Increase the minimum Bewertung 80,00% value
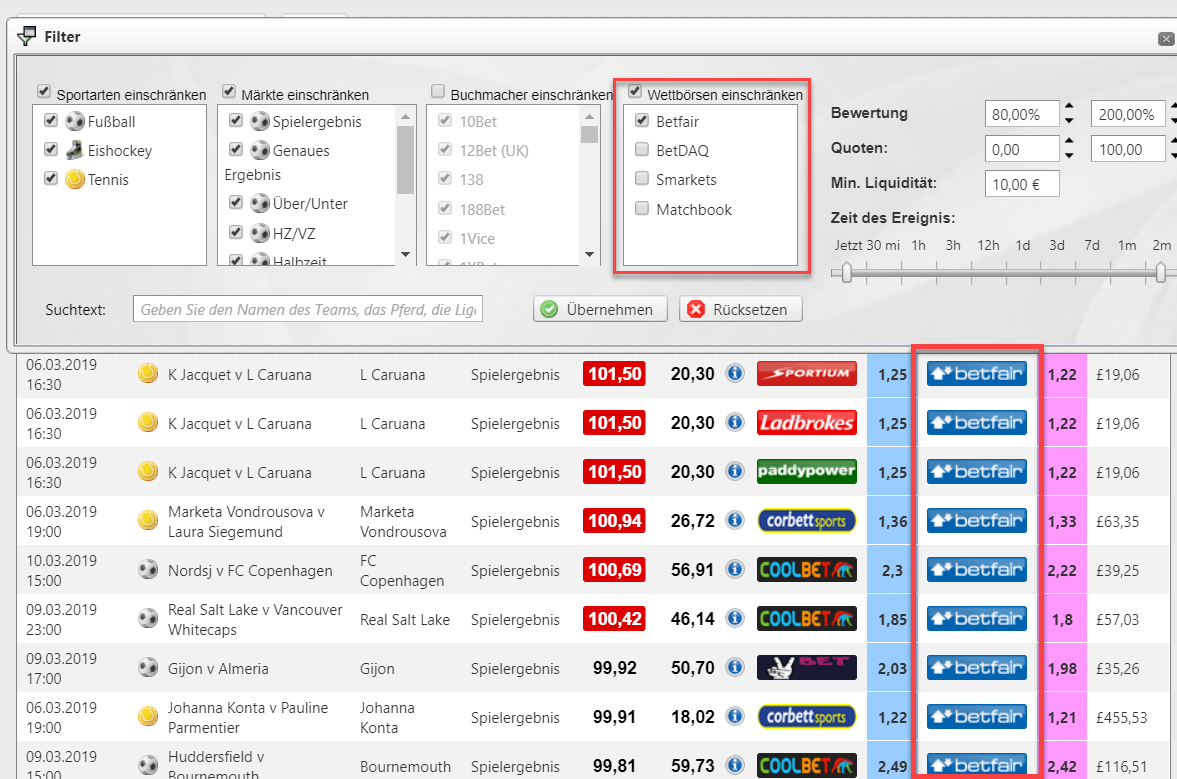 pyautogui.click(x=1069, y=107)
